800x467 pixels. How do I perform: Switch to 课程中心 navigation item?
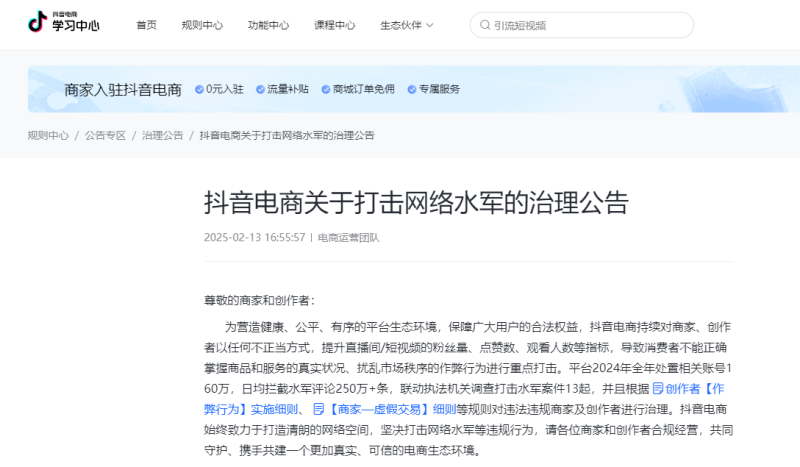tap(335, 25)
